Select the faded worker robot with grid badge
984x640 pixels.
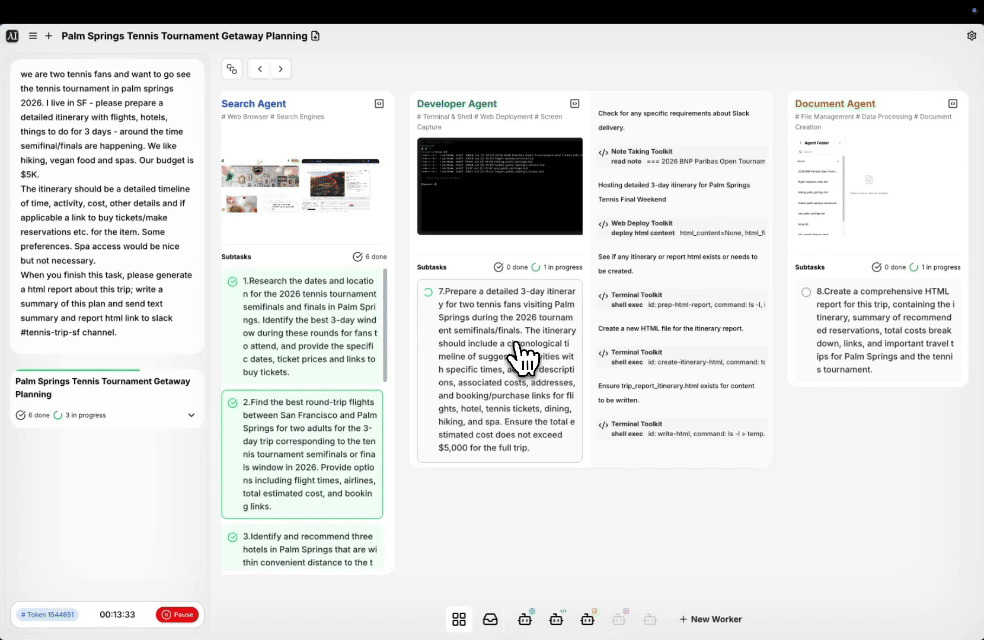click(619, 618)
